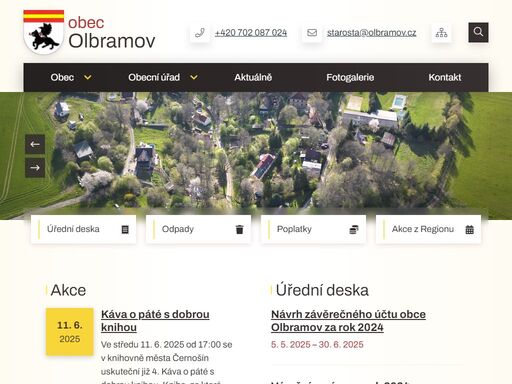The height and width of the screenshot is (384, 512).
Task: Click the email envelope icon
Action: pyautogui.click(x=312, y=33)
